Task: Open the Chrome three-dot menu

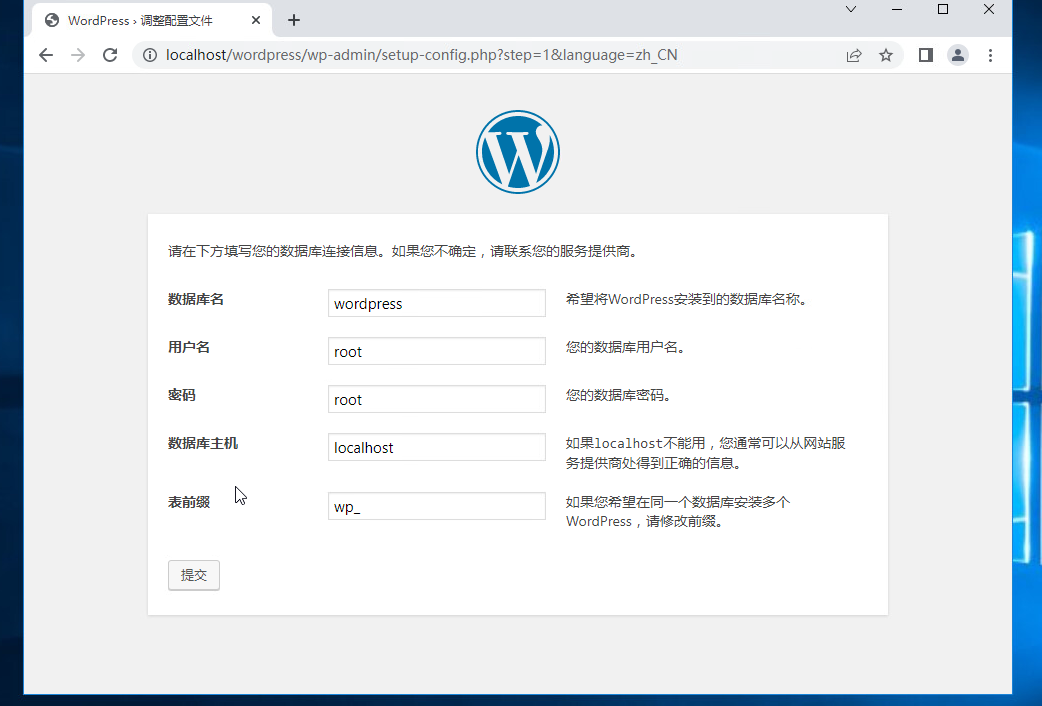Action: pyautogui.click(x=990, y=55)
